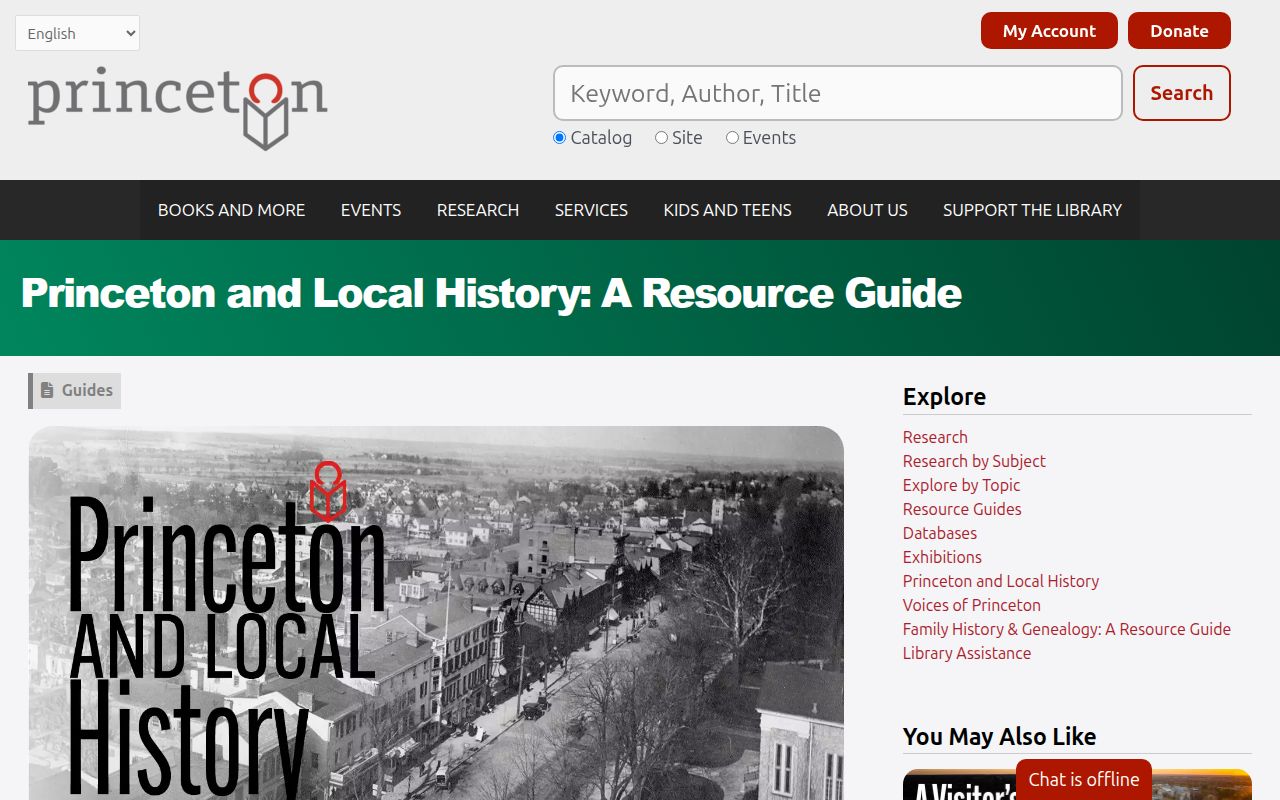This screenshot has width=1280, height=800.
Task: Click the Chat is offline button
Action: [x=1084, y=780]
